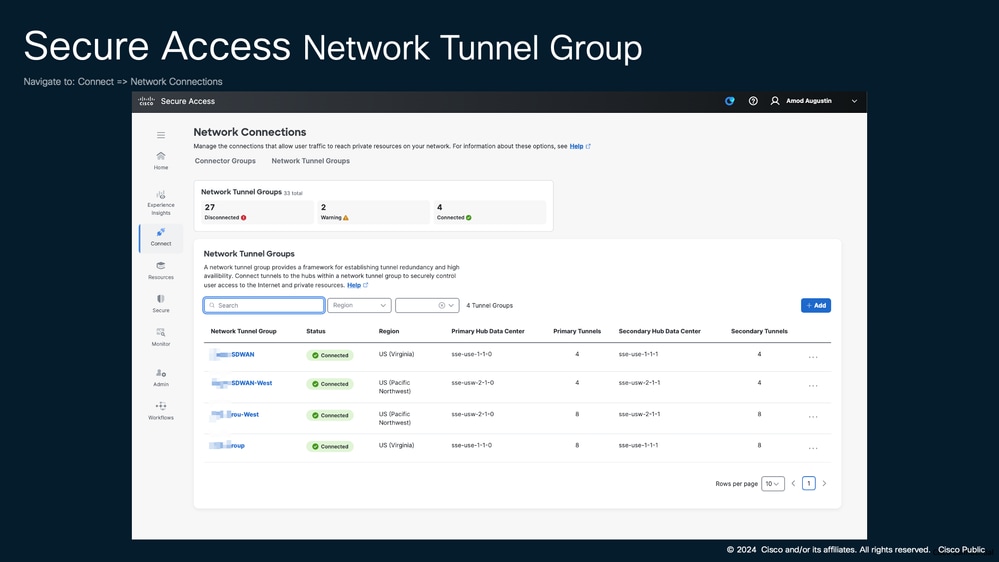This screenshot has height=562, width=999.
Task: Open Admin in the sidebar
Action: point(161,378)
